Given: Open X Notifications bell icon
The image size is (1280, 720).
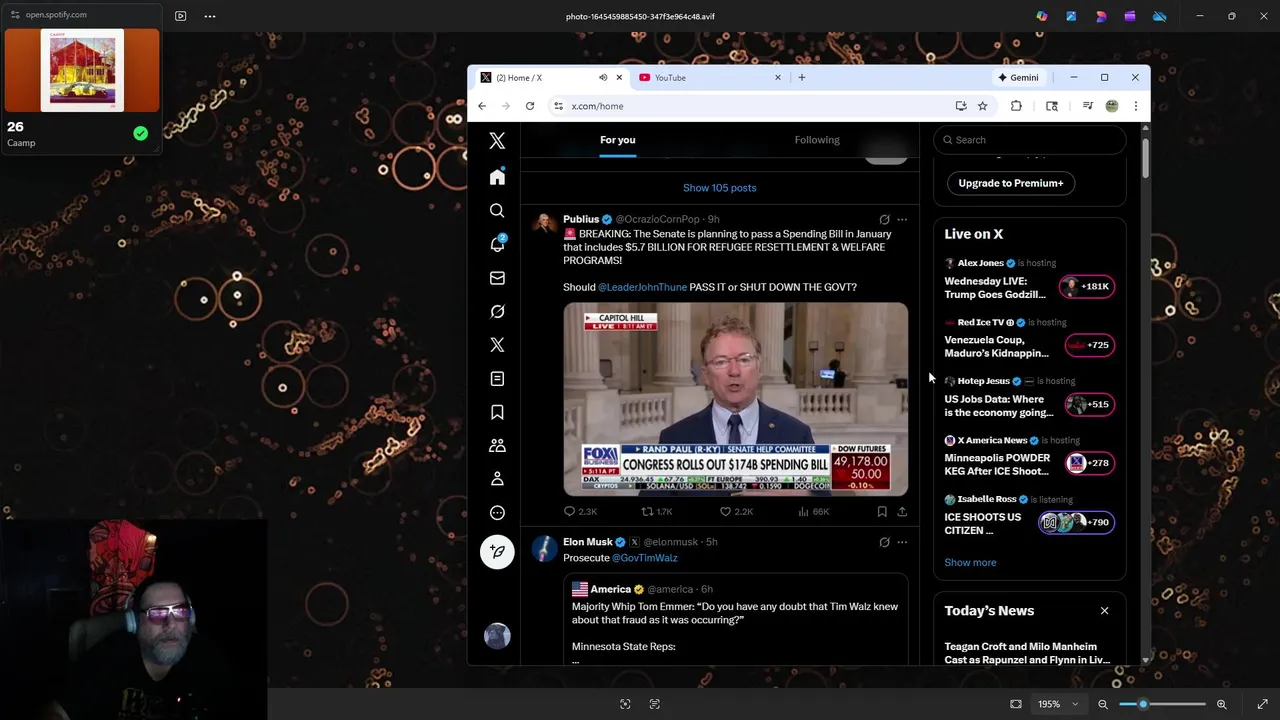Looking at the screenshot, I should 497,244.
